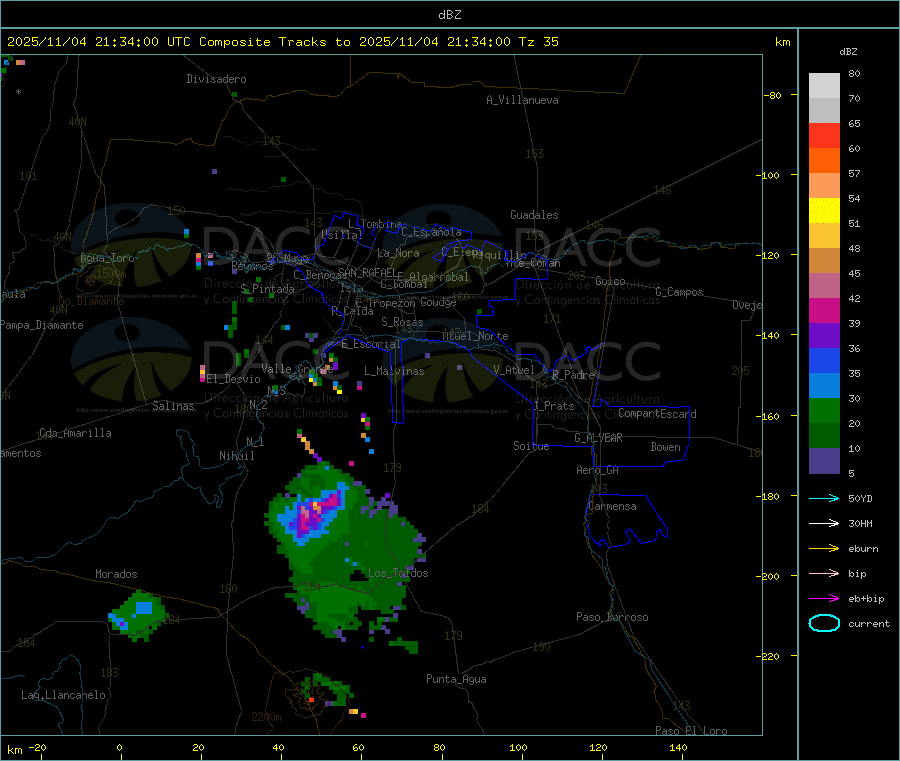900x761 pixels.
Task: Click the G_Campos map label
Action: coord(679,292)
